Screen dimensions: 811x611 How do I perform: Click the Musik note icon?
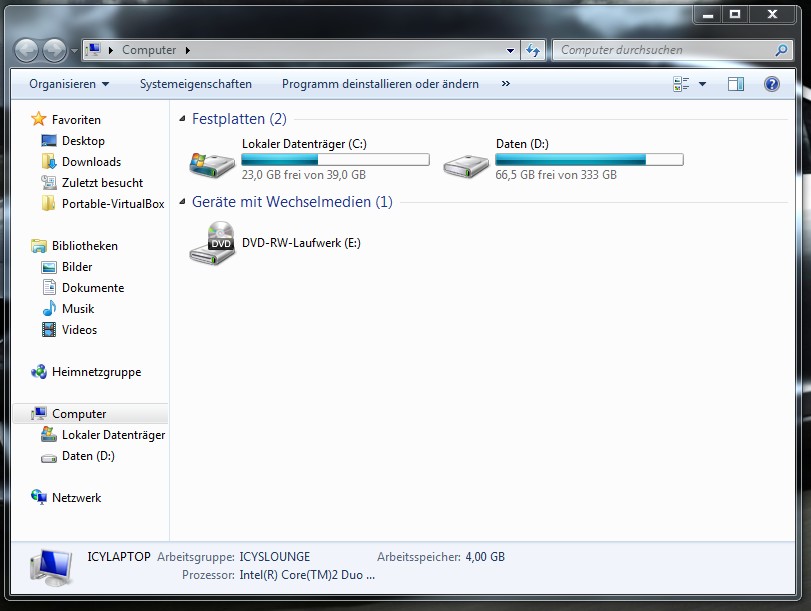click(x=49, y=308)
